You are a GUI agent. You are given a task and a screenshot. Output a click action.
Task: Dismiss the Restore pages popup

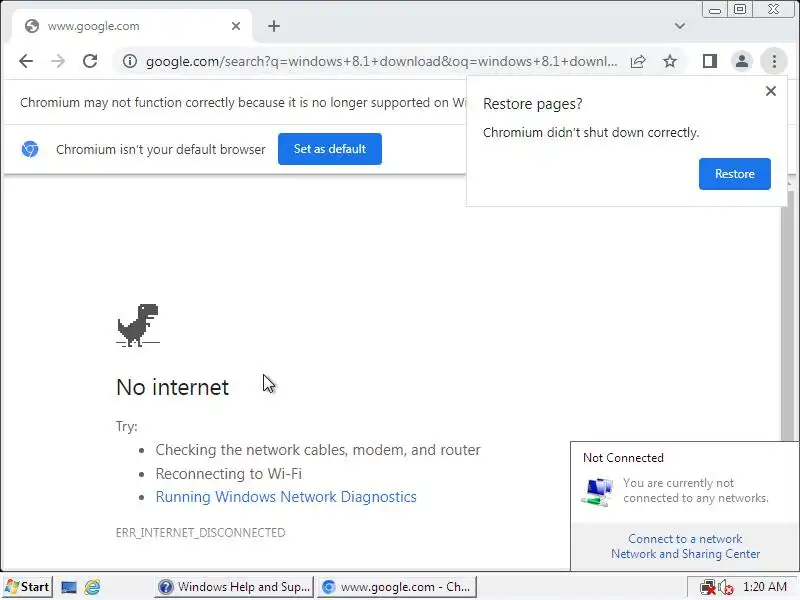(x=771, y=91)
